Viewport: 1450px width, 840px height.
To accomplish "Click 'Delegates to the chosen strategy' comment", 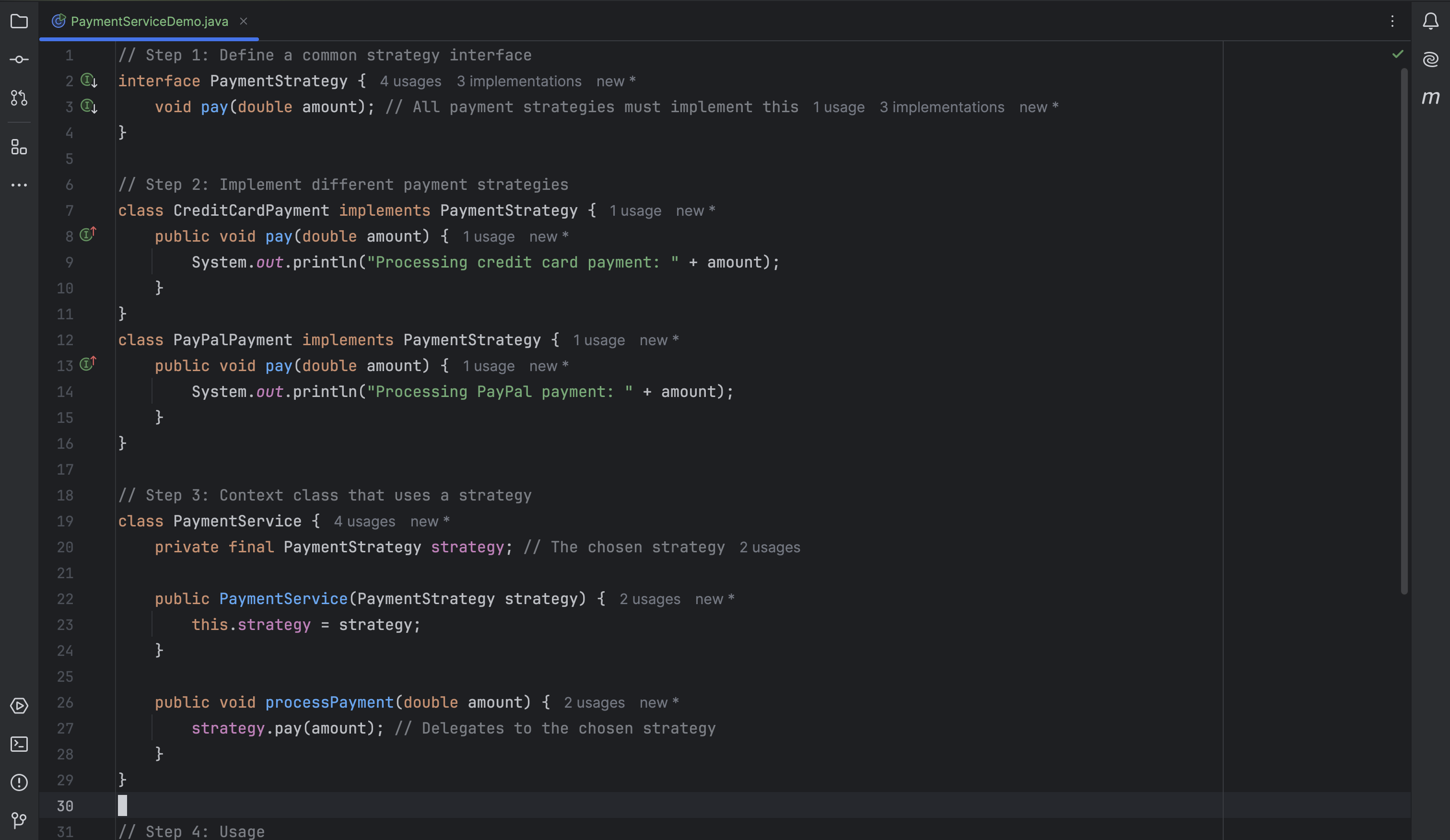I will coord(555,728).
